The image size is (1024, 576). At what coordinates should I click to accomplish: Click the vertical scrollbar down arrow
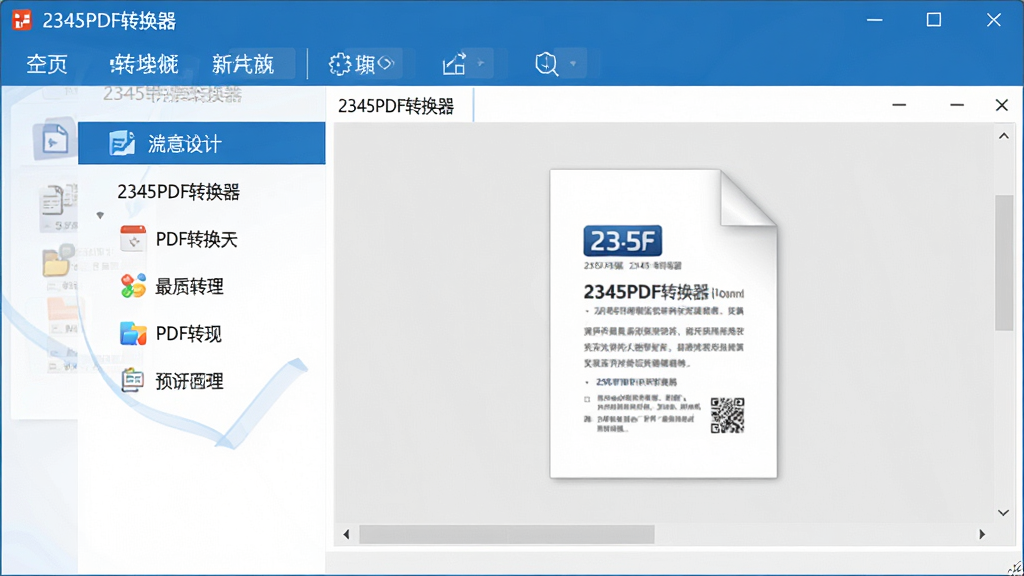(x=1004, y=513)
